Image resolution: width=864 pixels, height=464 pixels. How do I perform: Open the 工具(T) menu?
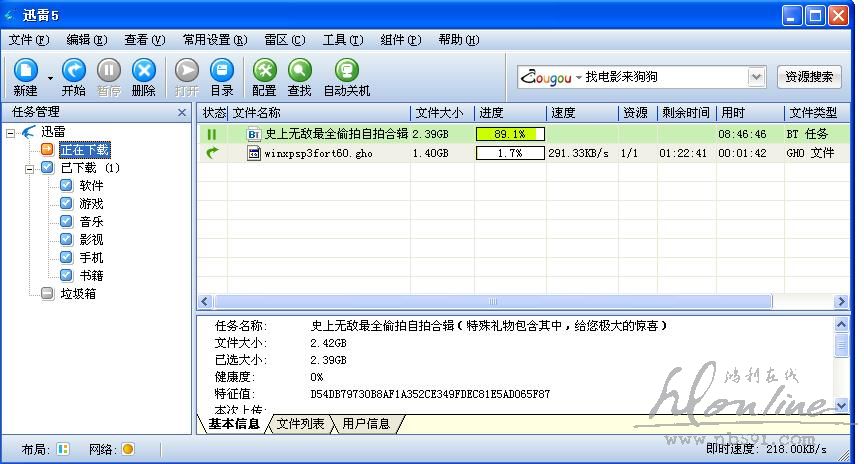343,40
